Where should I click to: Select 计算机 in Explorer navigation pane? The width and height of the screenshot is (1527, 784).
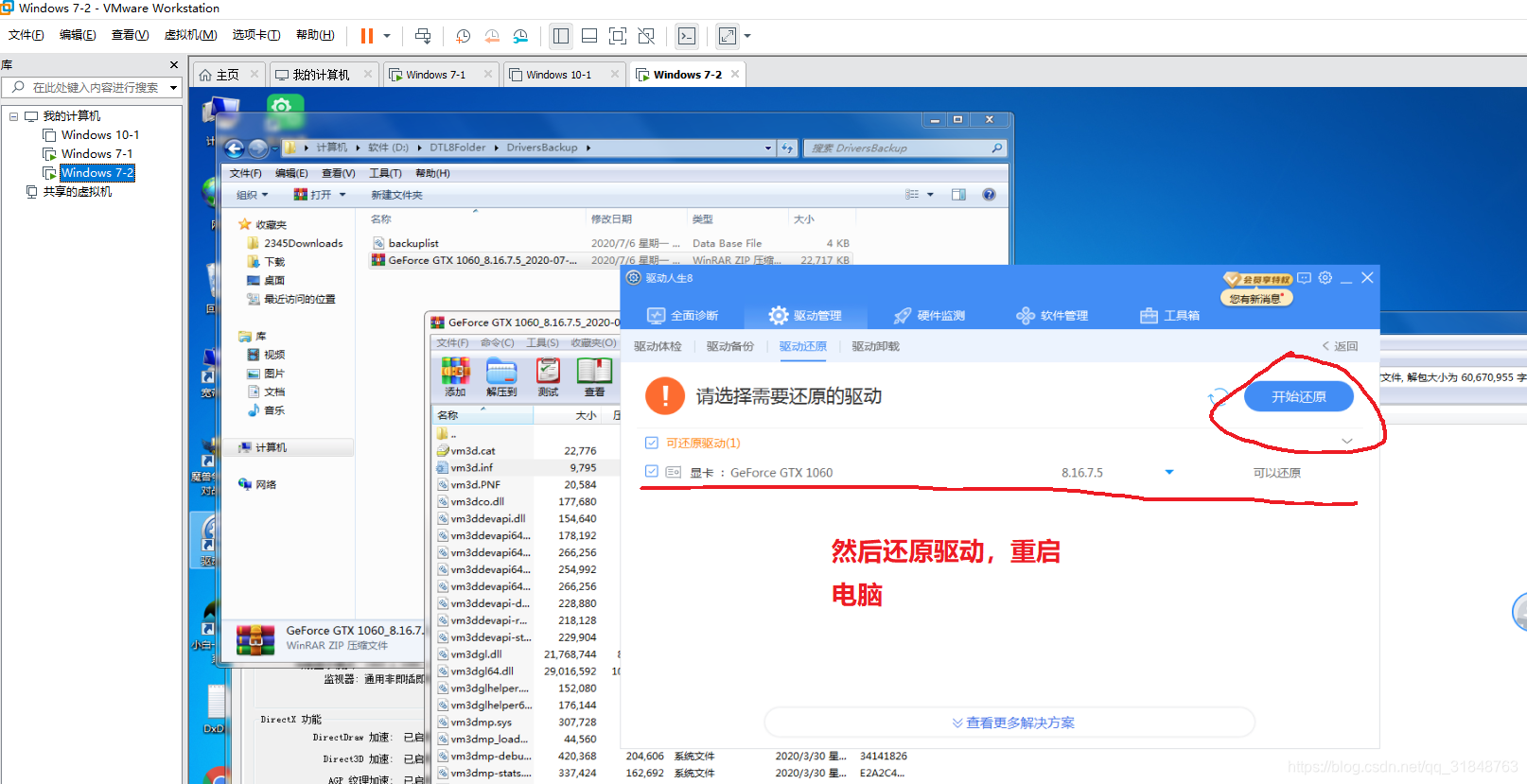[x=271, y=447]
